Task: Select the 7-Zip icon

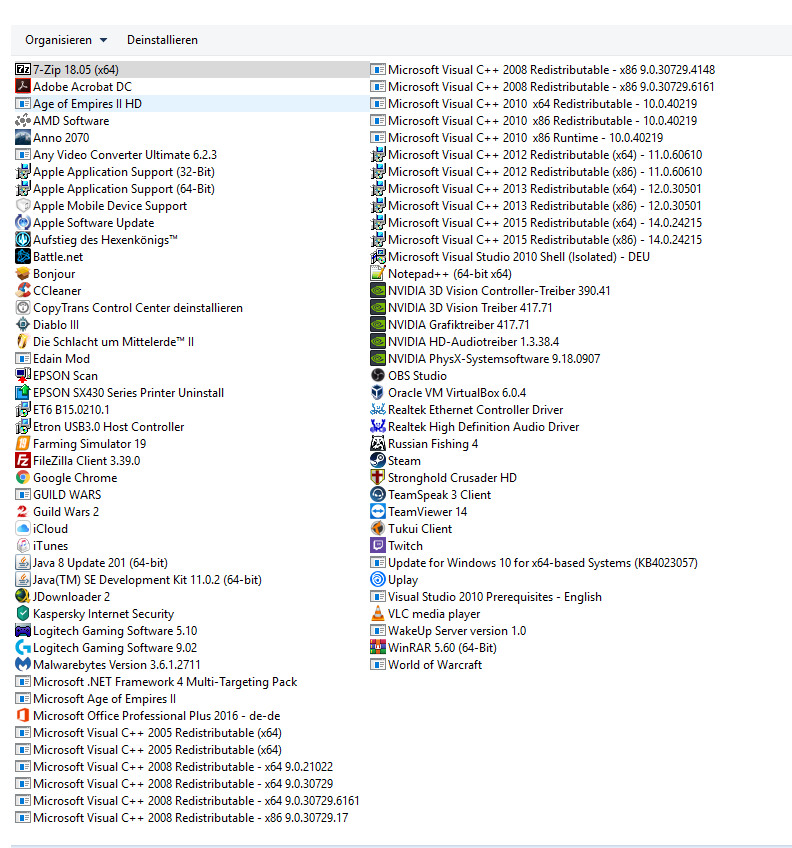Action: pos(23,70)
